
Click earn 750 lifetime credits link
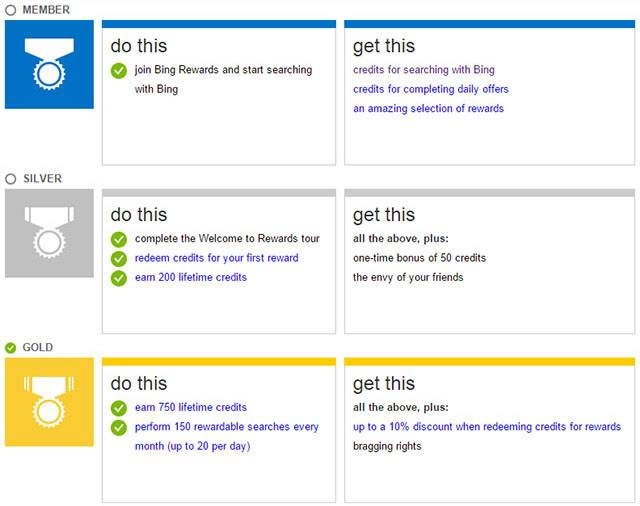(190, 407)
